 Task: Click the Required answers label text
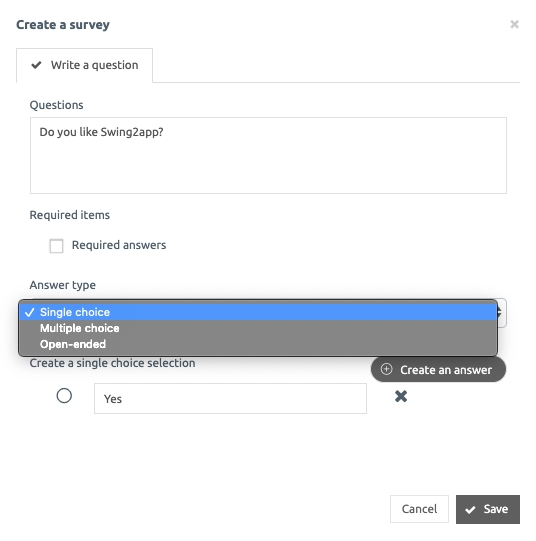(x=119, y=245)
